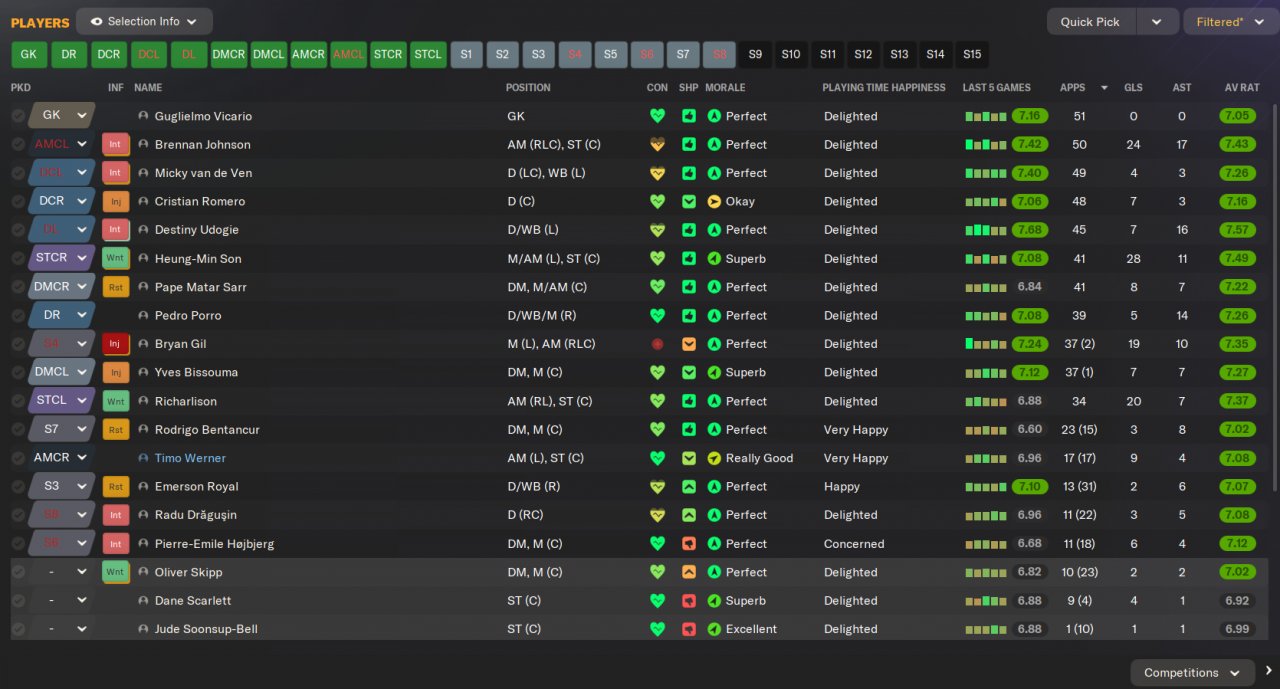1280x689 pixels.
Task: Click Rodrigo Bentancur's last 5 games bar
Action: coord(987,430)
